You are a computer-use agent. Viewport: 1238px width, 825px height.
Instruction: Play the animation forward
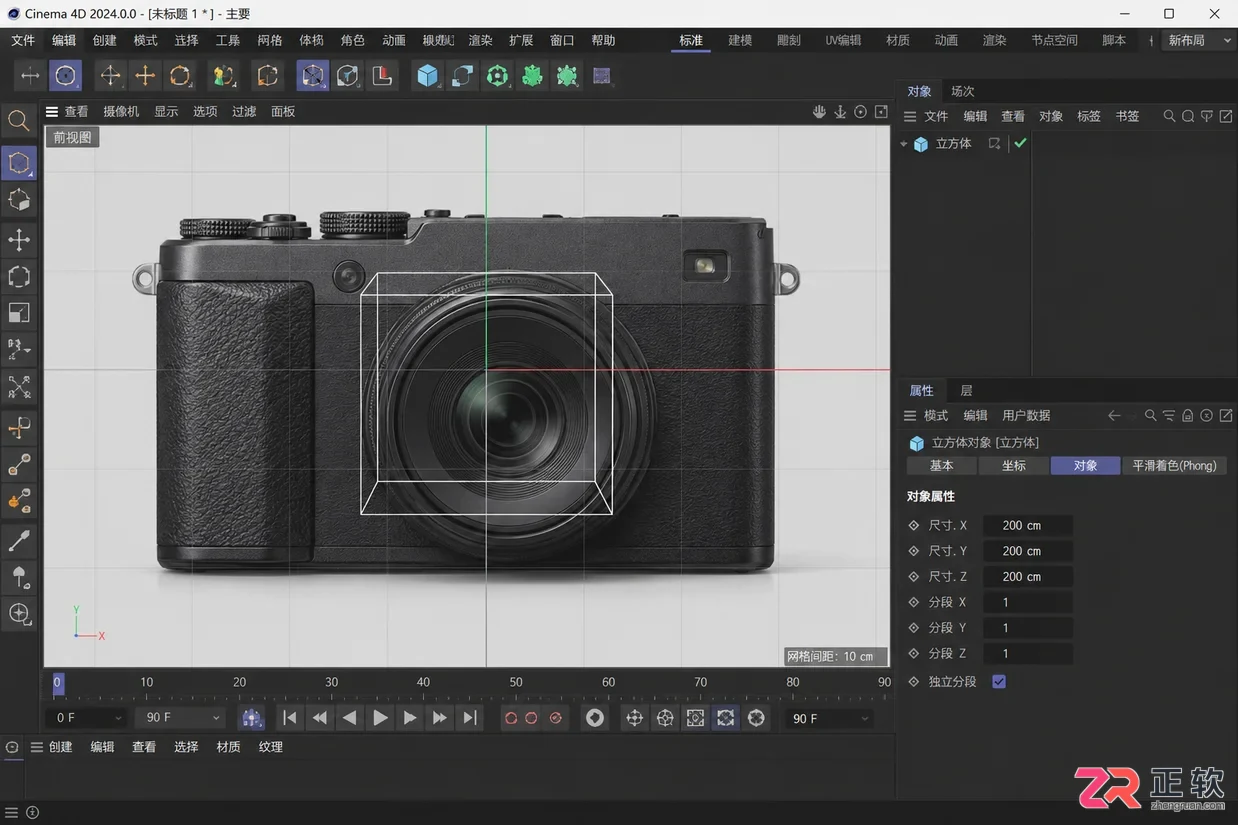(x=380, y=718)
